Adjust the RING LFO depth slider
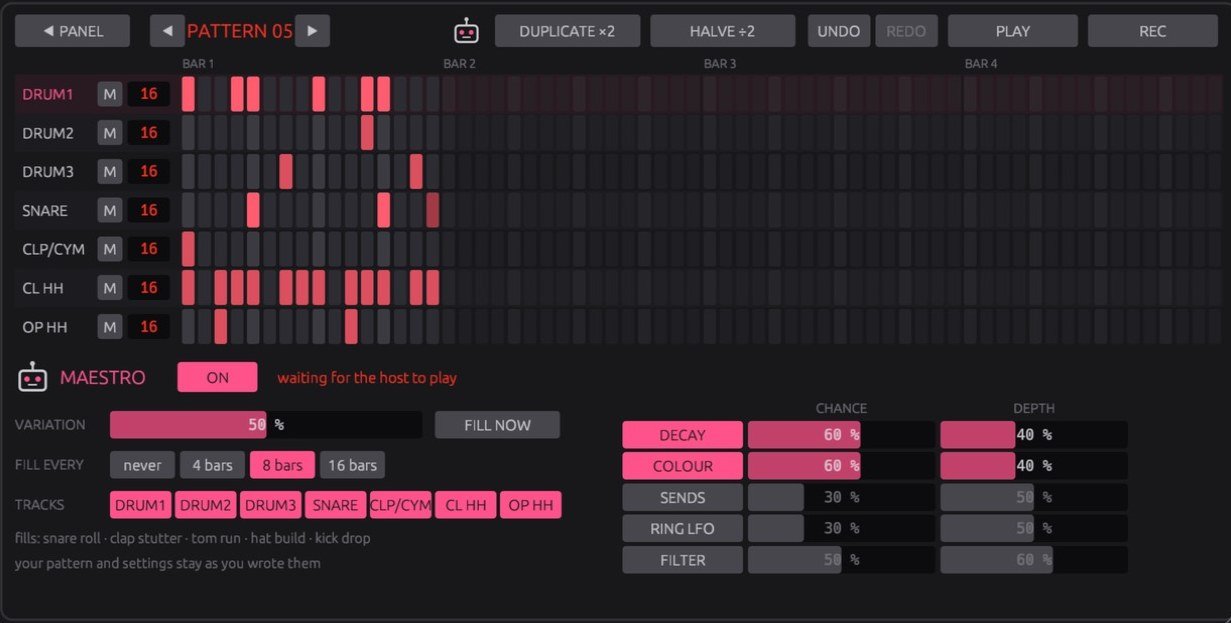The image size is (1231, 623). 1033,528
